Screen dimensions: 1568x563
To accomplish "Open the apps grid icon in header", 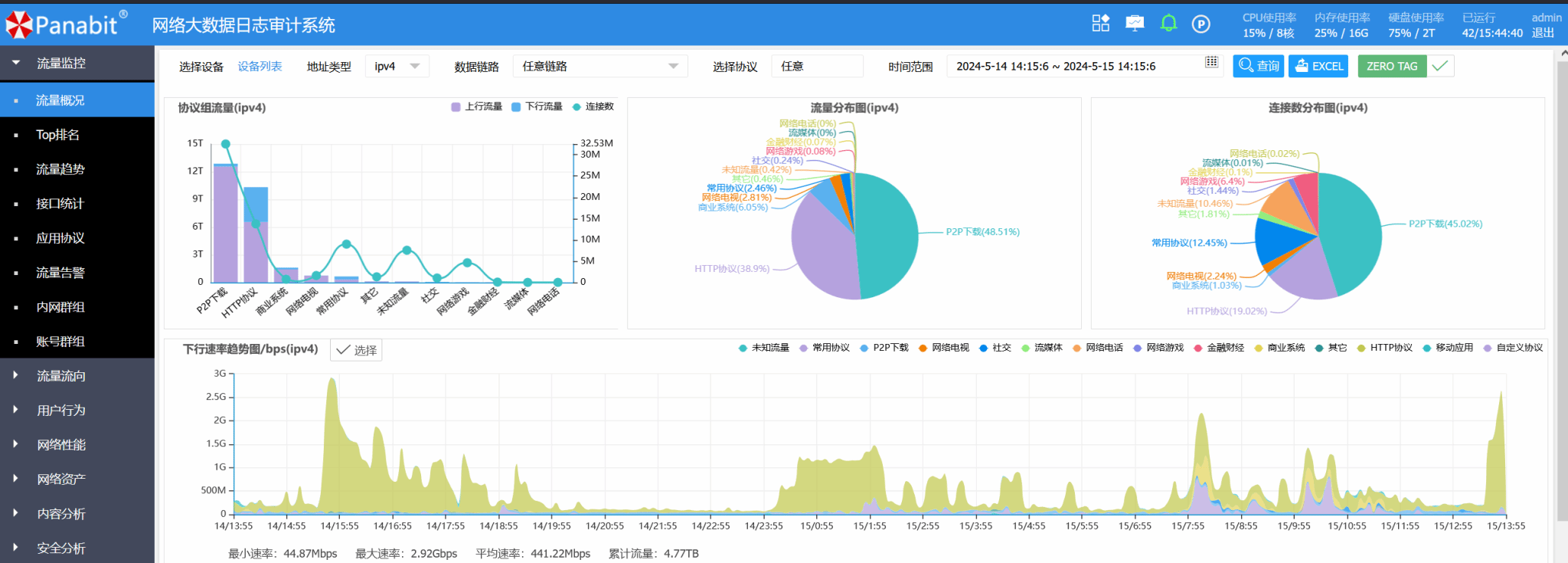I will click(x=1100, y=24).
